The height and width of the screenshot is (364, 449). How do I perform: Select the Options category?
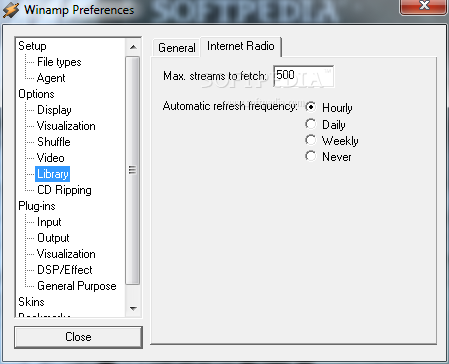(x=36, y=94)
